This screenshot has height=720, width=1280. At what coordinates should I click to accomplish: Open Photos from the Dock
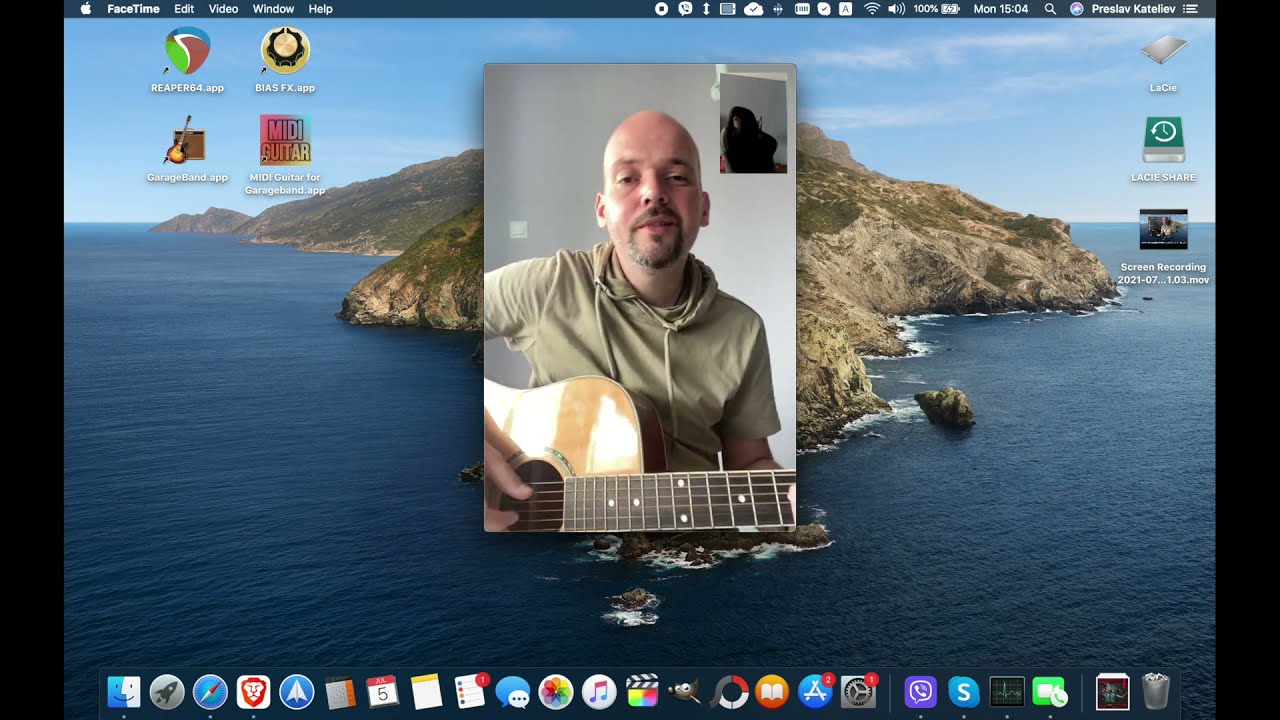click(556, 691)
